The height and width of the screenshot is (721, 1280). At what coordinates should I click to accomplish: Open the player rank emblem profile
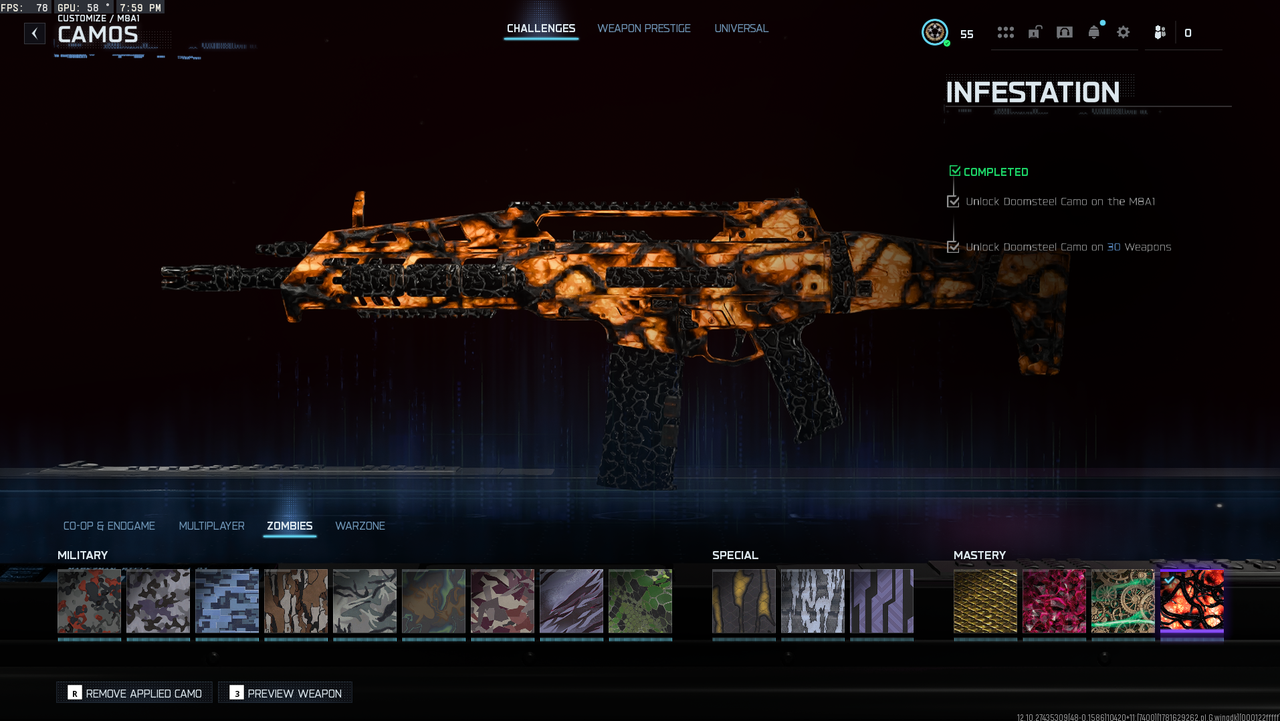tap(935, 33)
